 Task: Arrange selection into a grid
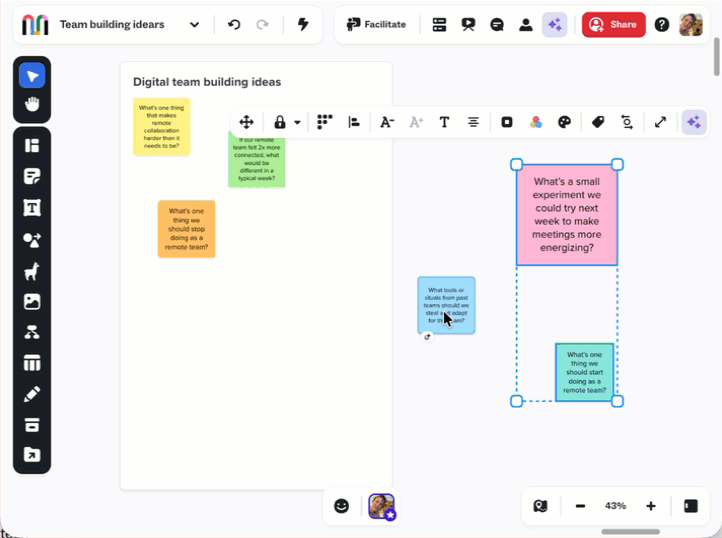[325, 122]
